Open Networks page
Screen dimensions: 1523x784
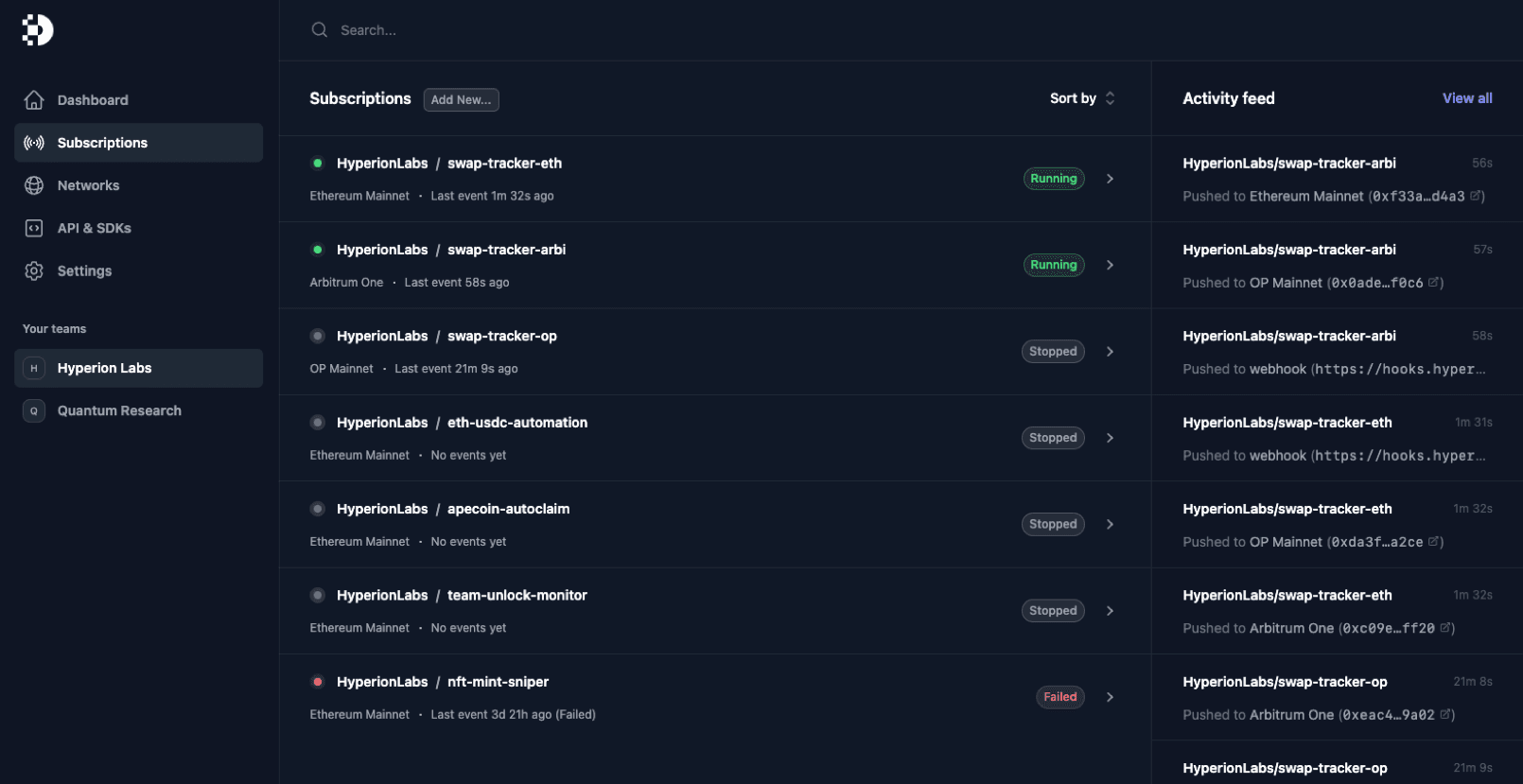pos(138,185)
